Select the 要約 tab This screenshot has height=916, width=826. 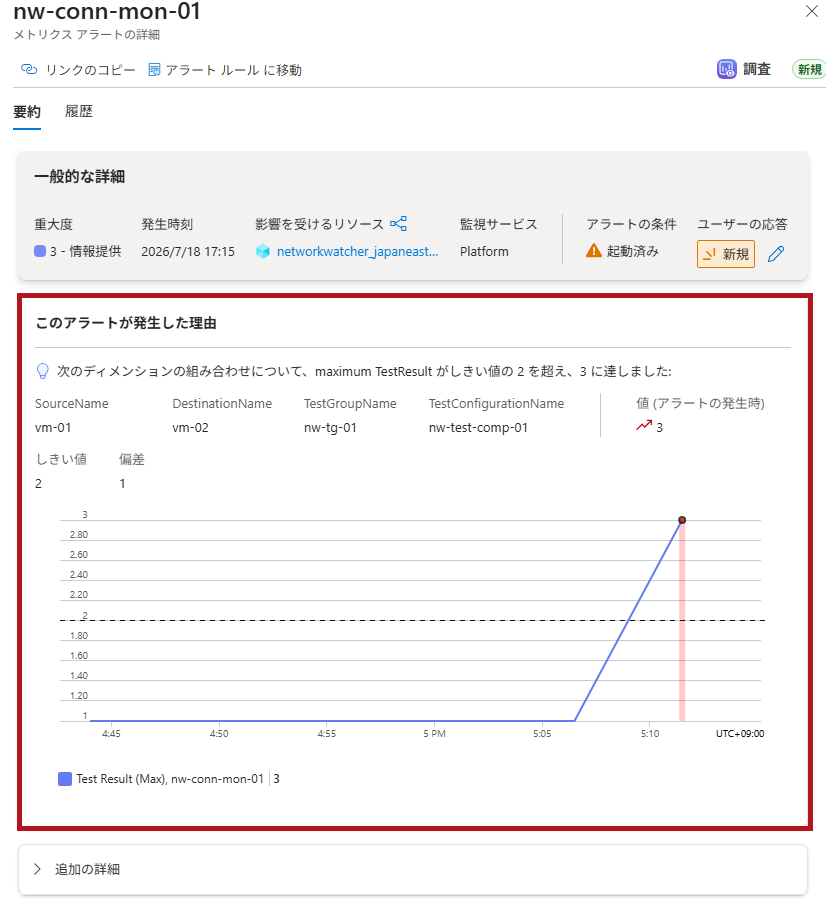coord(27,112)
